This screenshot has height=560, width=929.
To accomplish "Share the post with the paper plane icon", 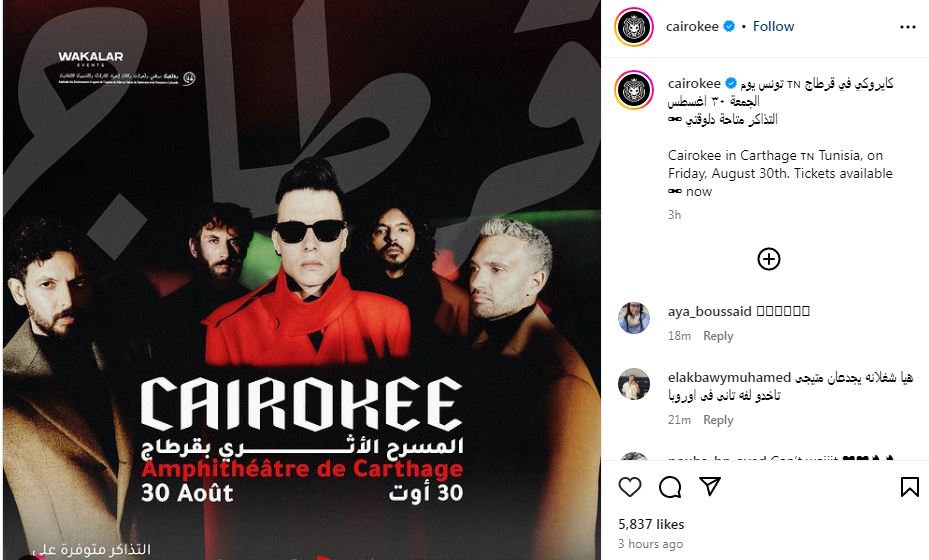I will tap(710, 487).
